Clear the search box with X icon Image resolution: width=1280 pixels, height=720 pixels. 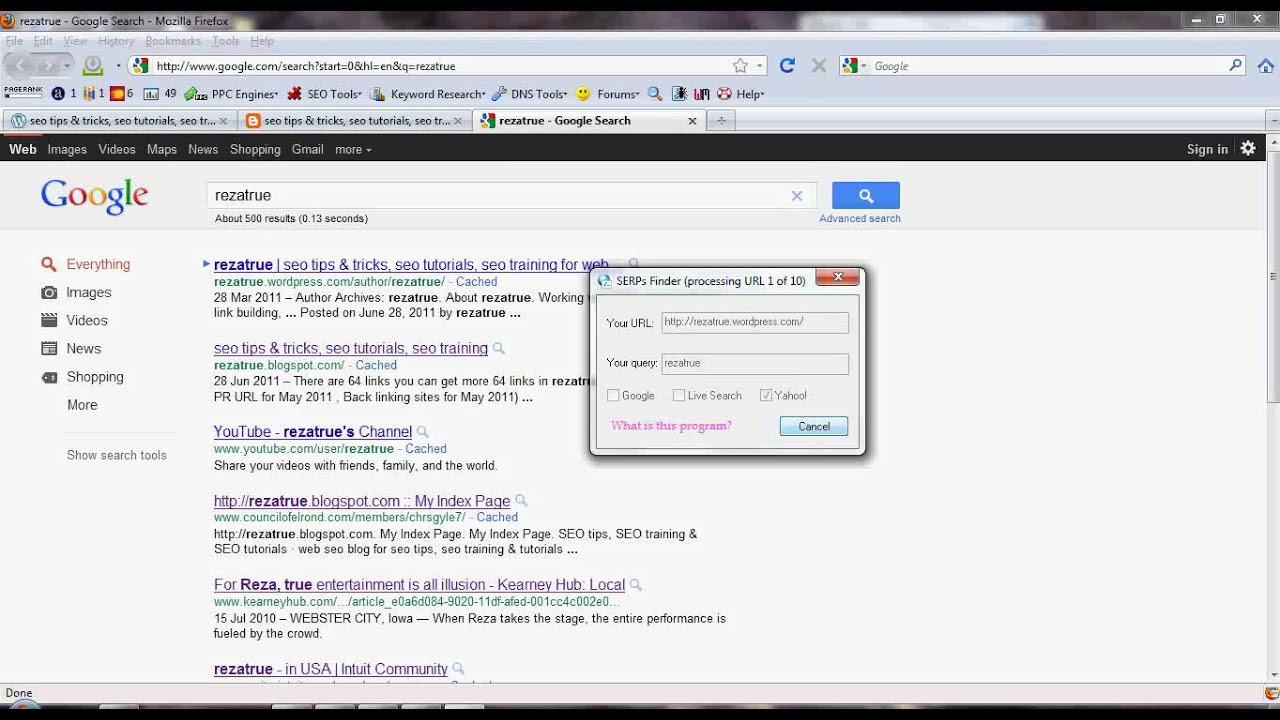tap(797, 196)
